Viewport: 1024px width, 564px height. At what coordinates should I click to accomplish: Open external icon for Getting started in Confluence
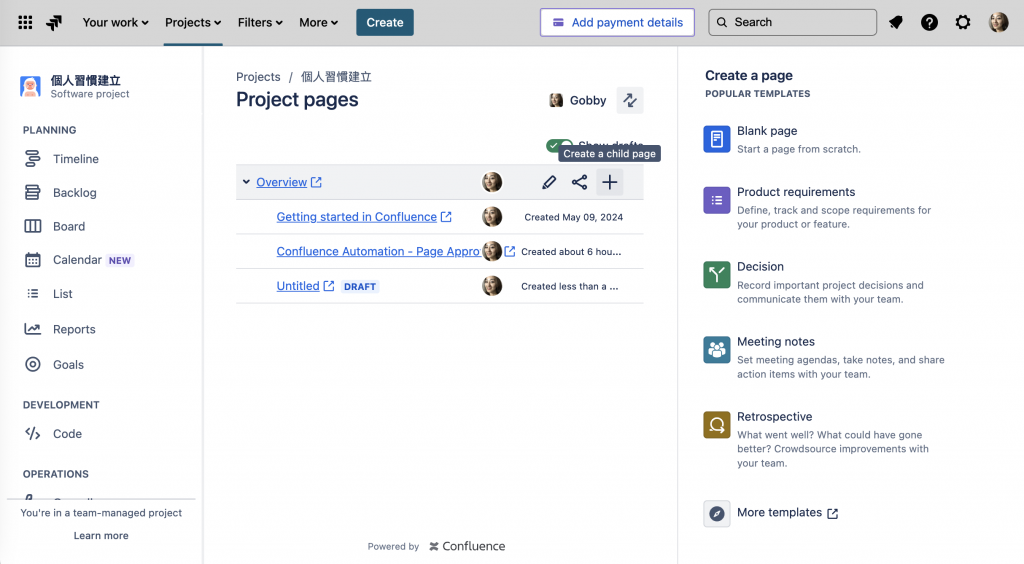446,217
